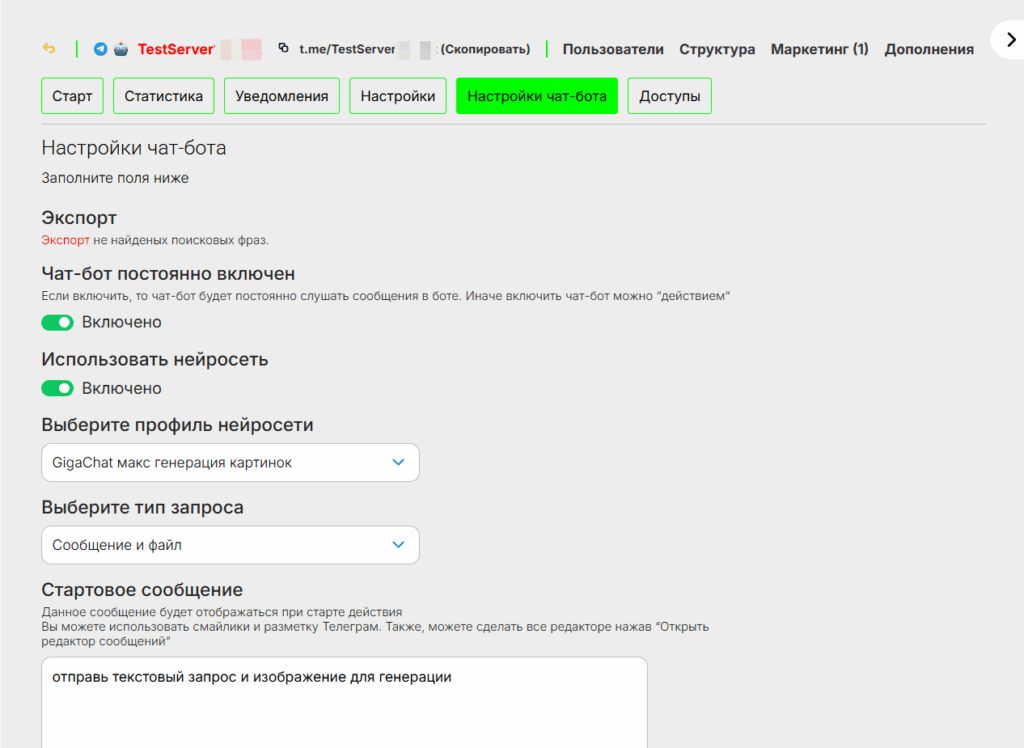Open the Настройки tab
This screenshot has height=748, width=1024.
pyautogui.click(x=398, y=96)
